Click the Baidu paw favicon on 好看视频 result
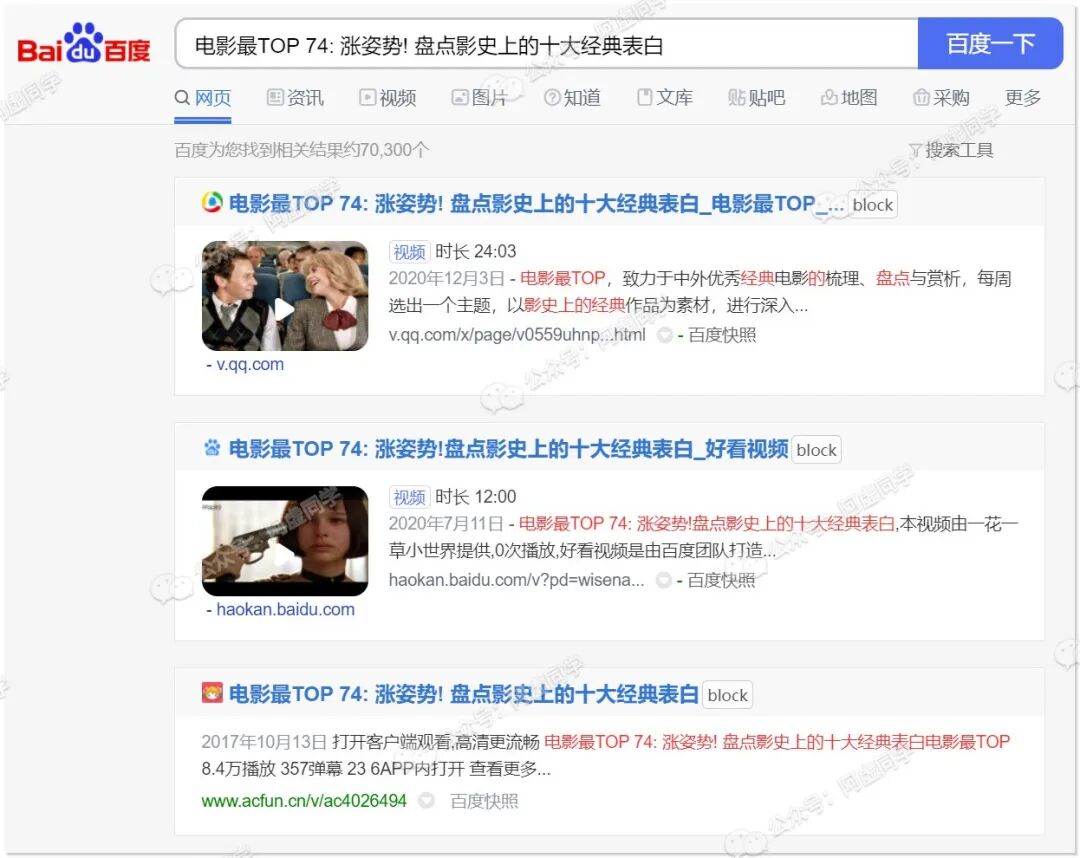 212,448
